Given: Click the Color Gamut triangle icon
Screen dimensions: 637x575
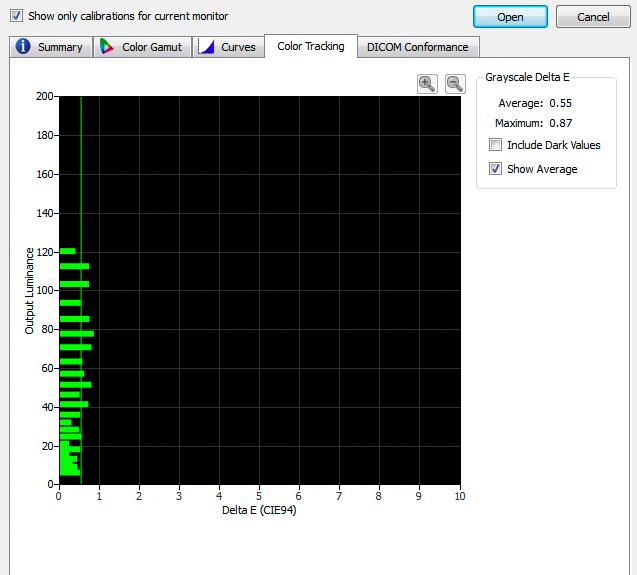Looking at the screenshot, I should (106, 47).
